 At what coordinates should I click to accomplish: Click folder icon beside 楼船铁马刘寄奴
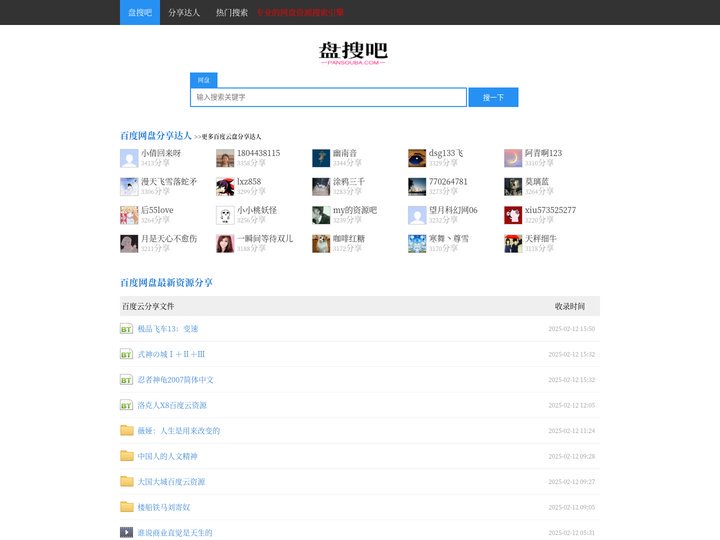tap(126, 507)
